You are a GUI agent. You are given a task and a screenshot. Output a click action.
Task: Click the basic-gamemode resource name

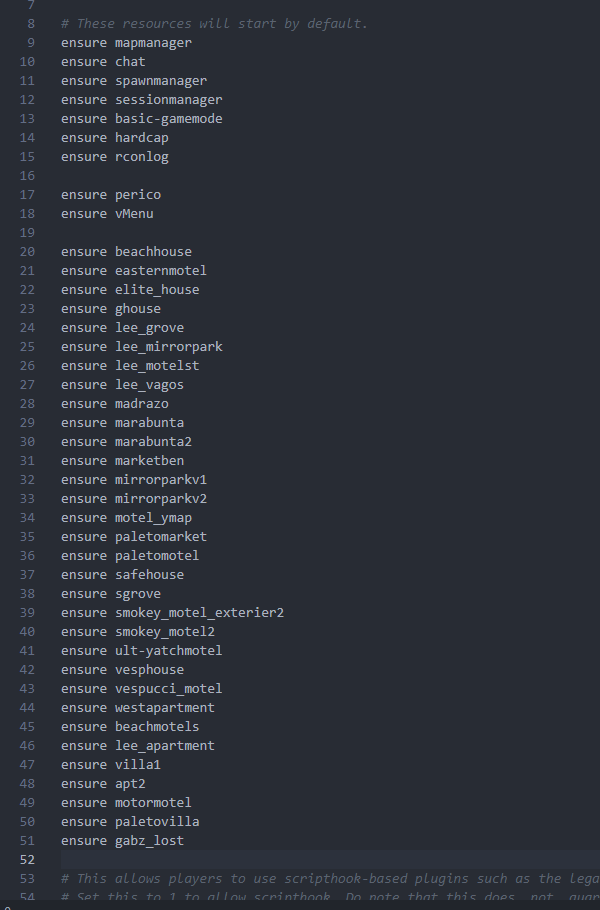[x=168, y=119]
